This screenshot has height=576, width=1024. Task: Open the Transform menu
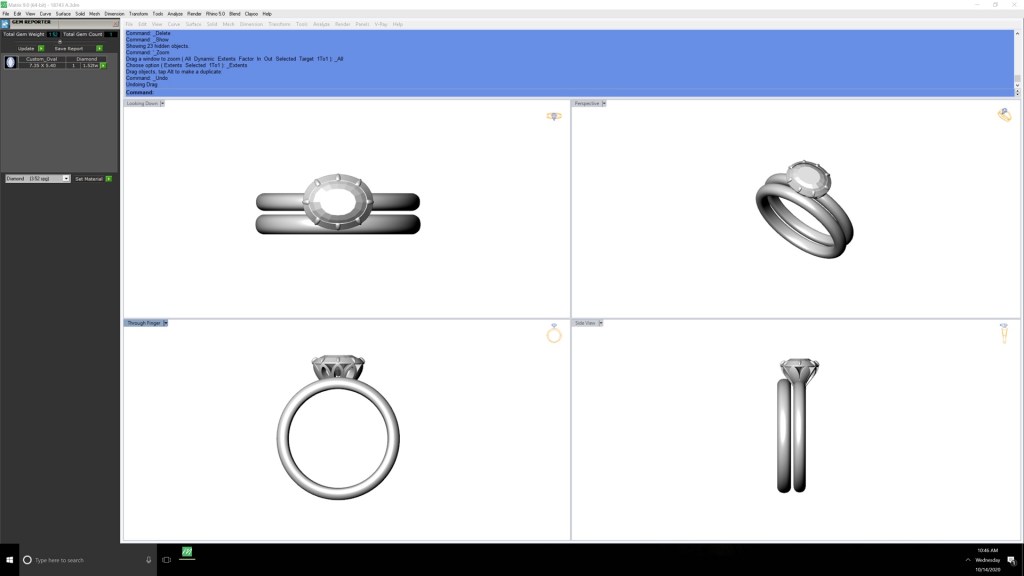[139, 14]
